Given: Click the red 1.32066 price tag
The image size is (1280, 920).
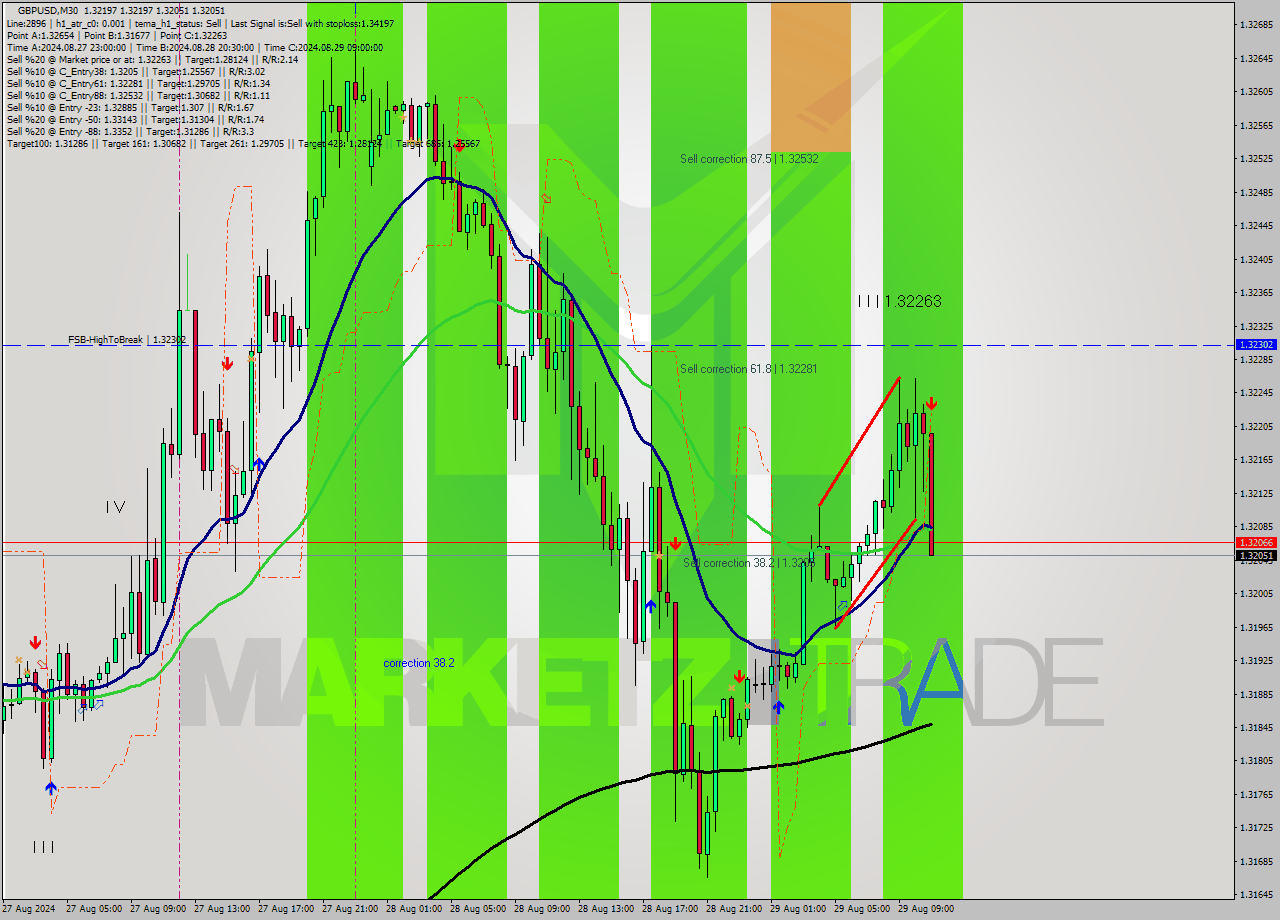Looking at the screenshot, I should pos(1256,542).
